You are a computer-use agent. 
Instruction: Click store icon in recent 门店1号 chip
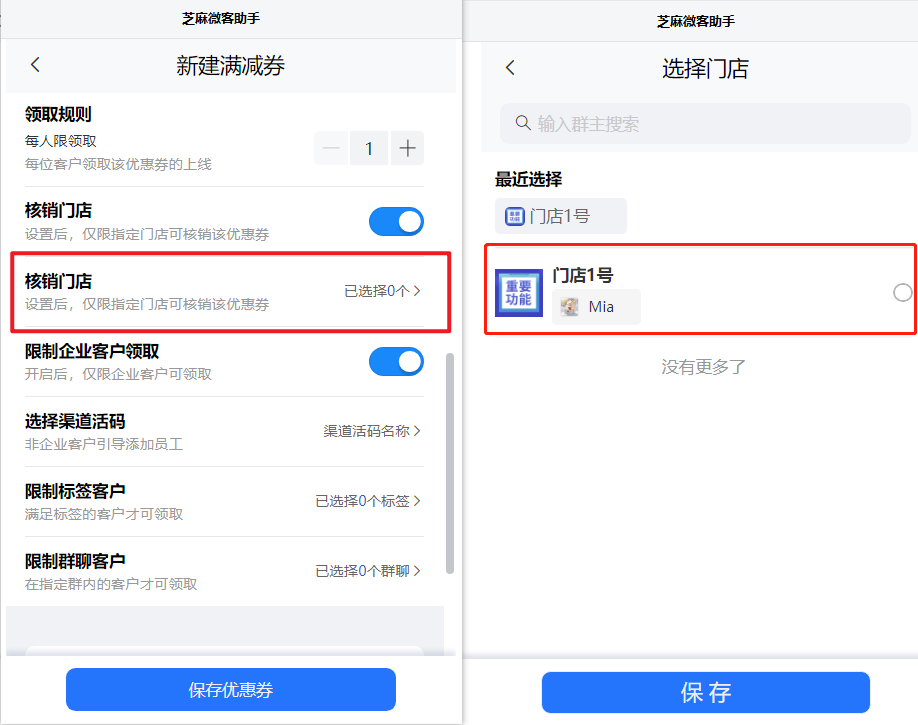[515, 217]
